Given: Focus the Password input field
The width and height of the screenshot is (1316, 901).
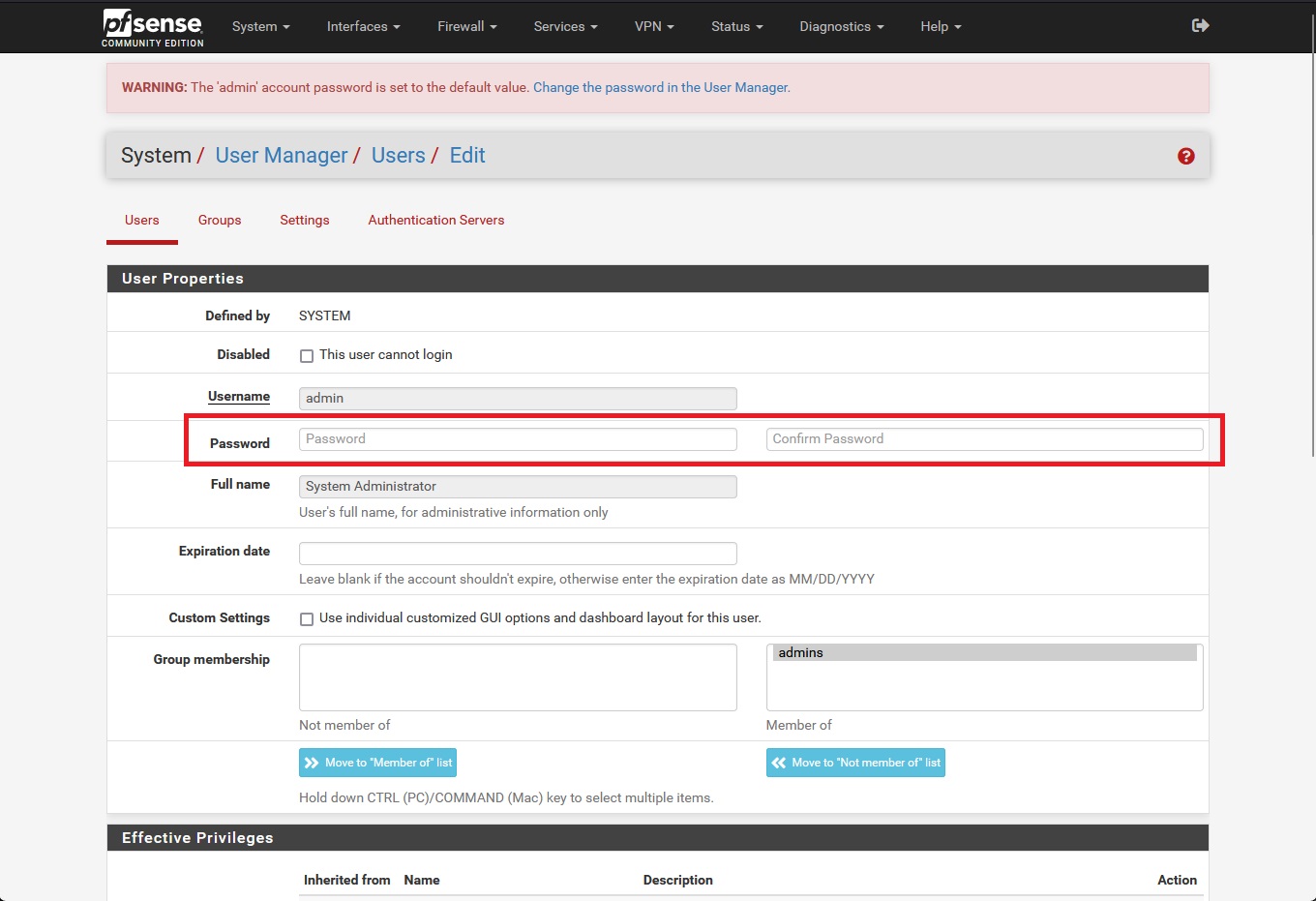Looking at the screenshot, I should [518, 438].
